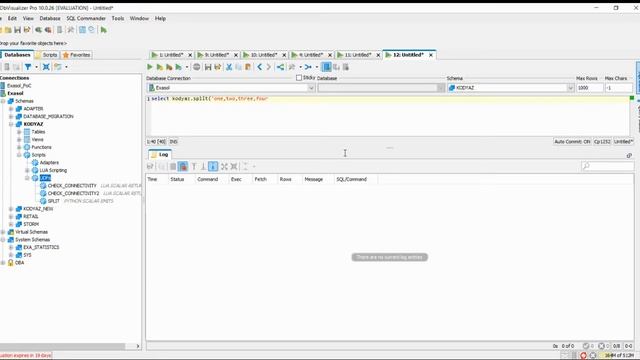
Task: Expand the RETAIL schema node
Action: point(11,216)
